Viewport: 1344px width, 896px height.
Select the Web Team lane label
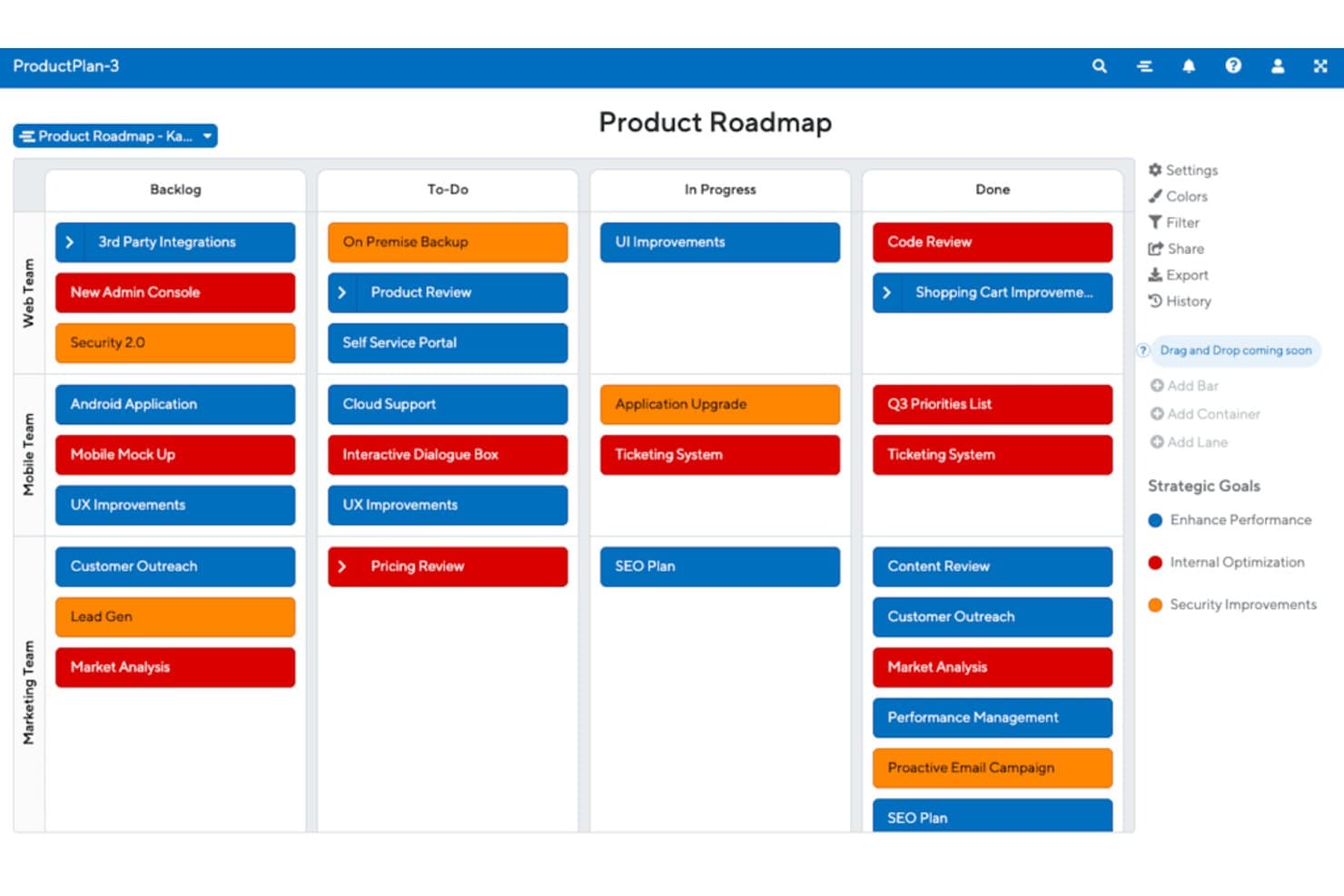pyautogui.click(x=29, y=292)
